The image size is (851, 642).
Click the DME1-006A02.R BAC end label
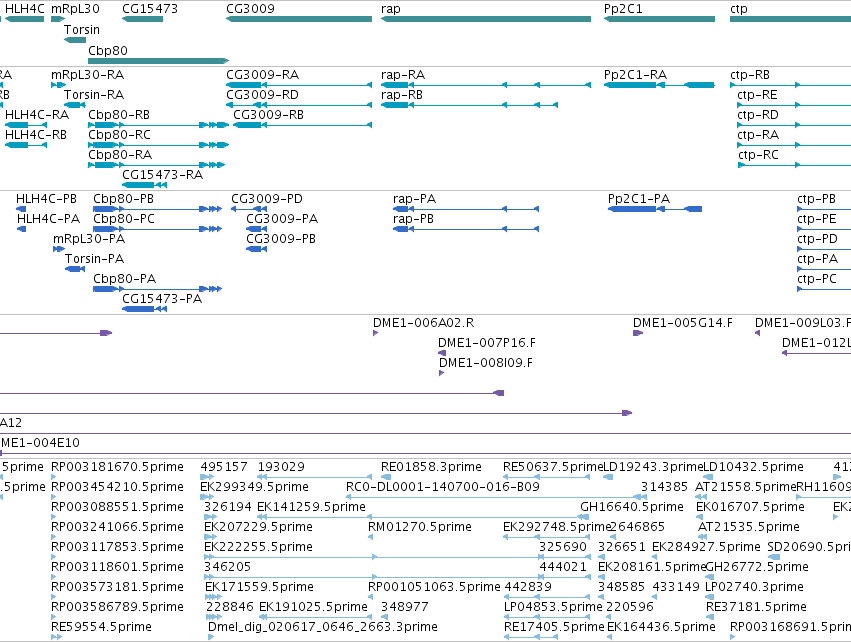(x=423, y=322)
